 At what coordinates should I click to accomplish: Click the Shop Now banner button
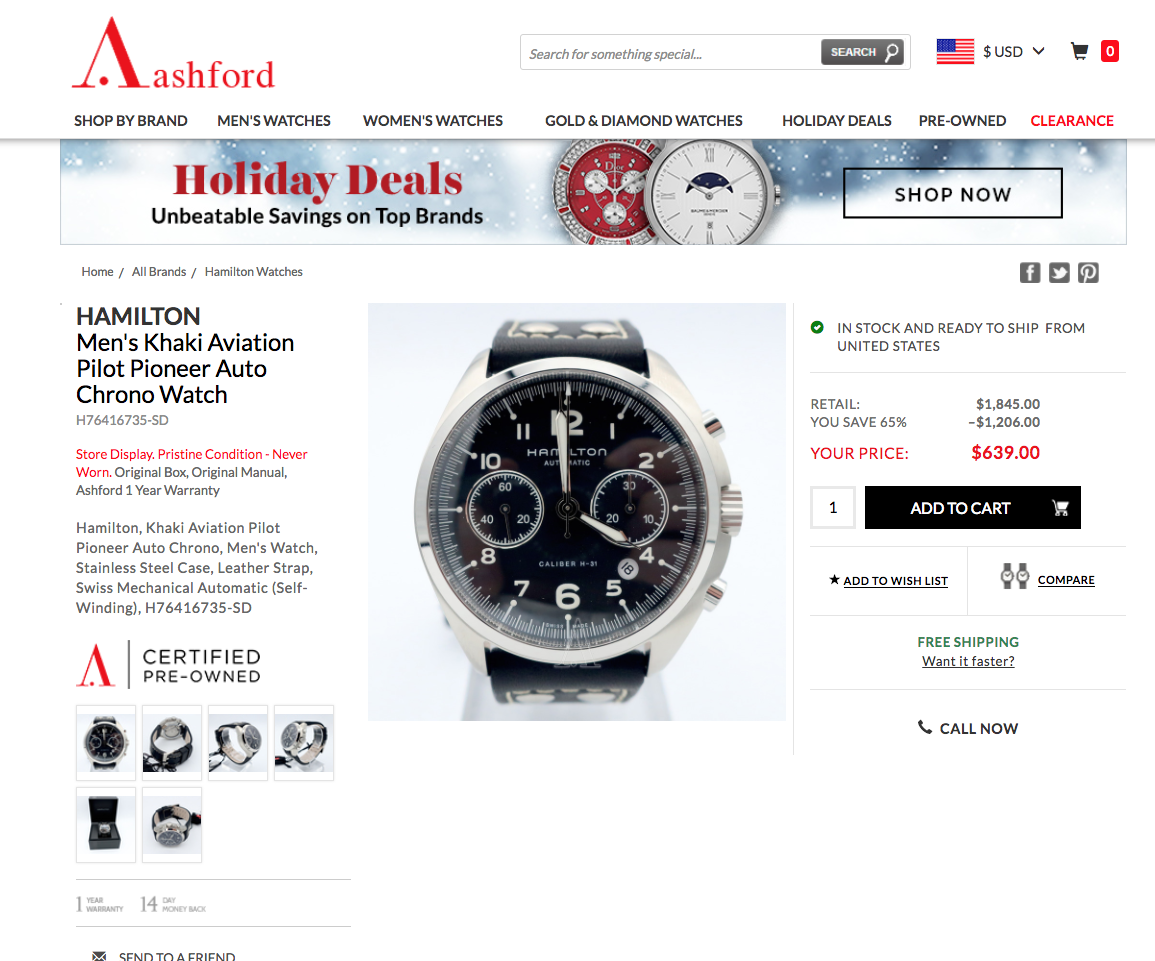[x=952, y=194]
